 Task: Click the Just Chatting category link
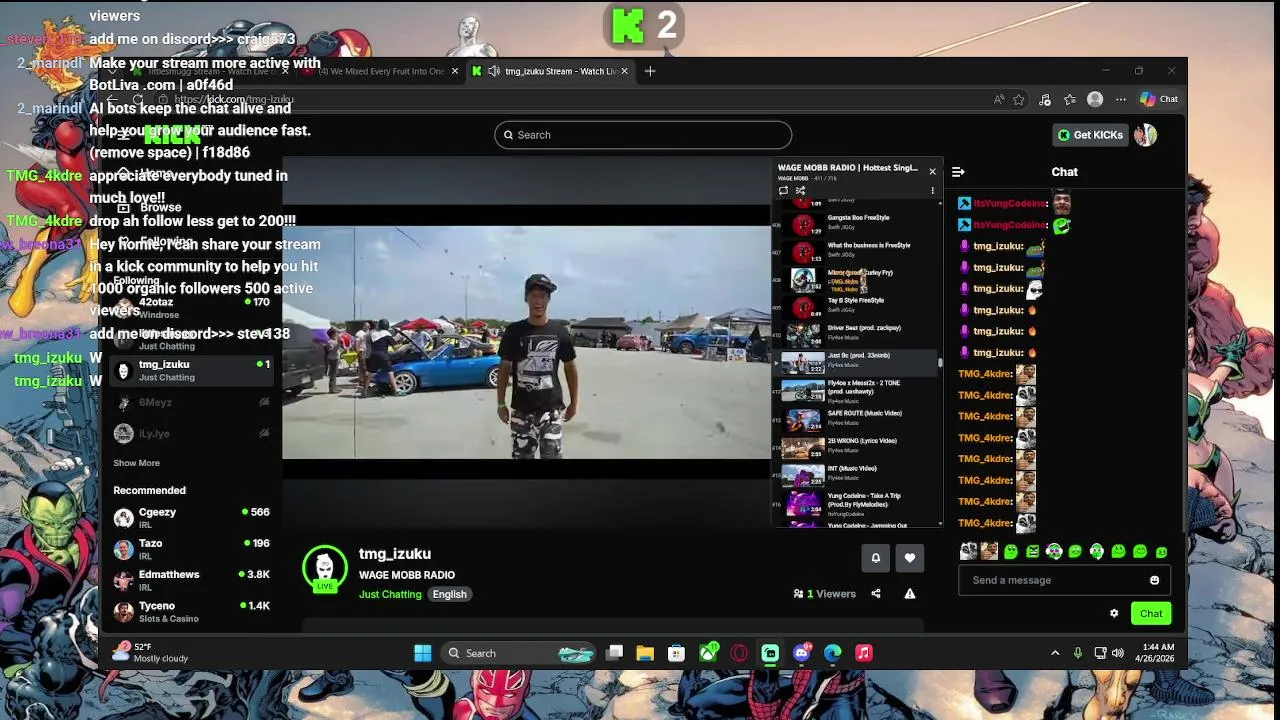click(390, 594)
